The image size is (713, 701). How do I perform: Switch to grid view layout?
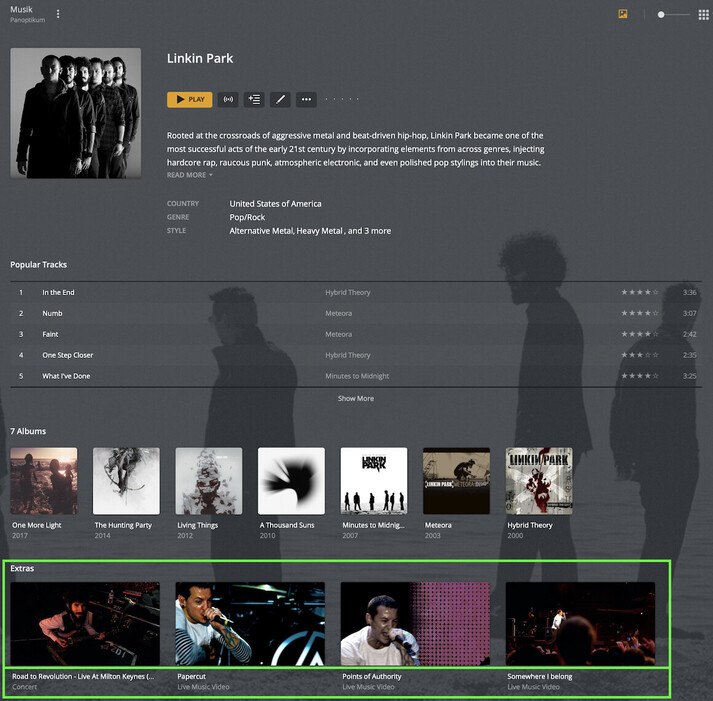click(x=703, y=15)
